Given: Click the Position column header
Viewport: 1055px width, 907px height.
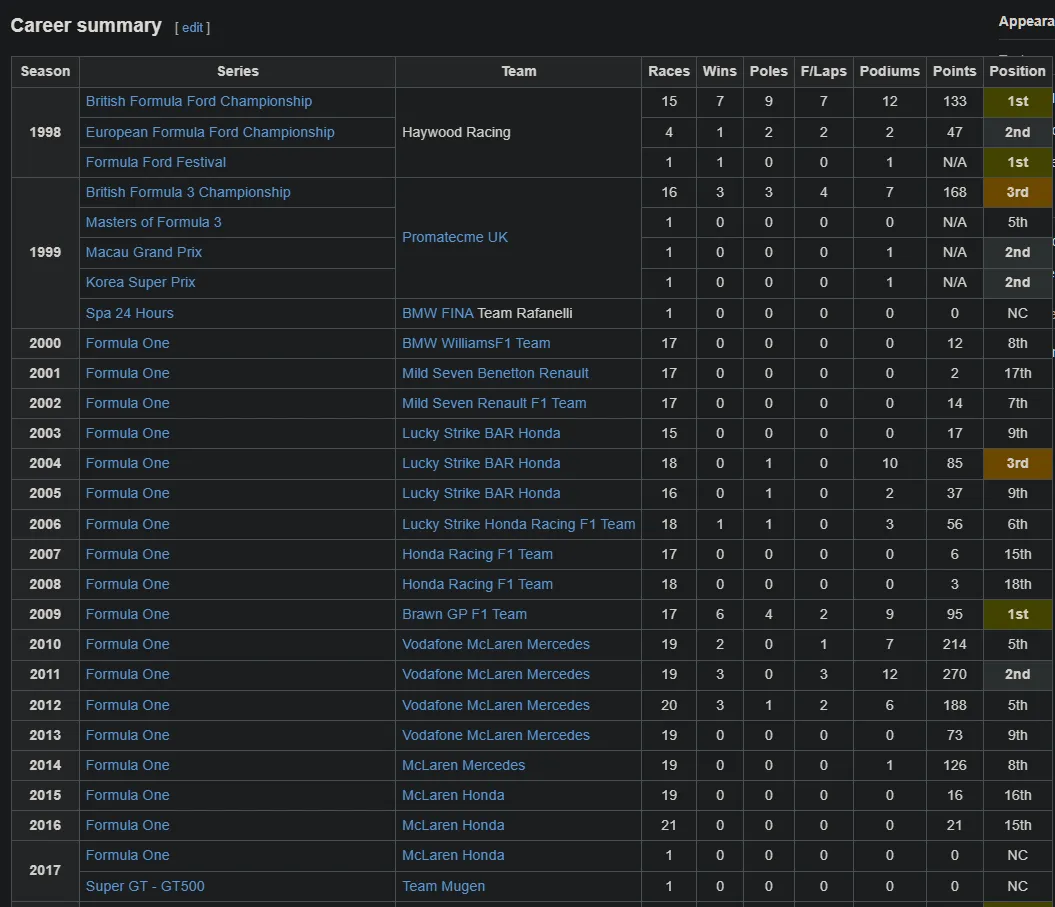Looking at the screenshot, I should coord(1017,71).
